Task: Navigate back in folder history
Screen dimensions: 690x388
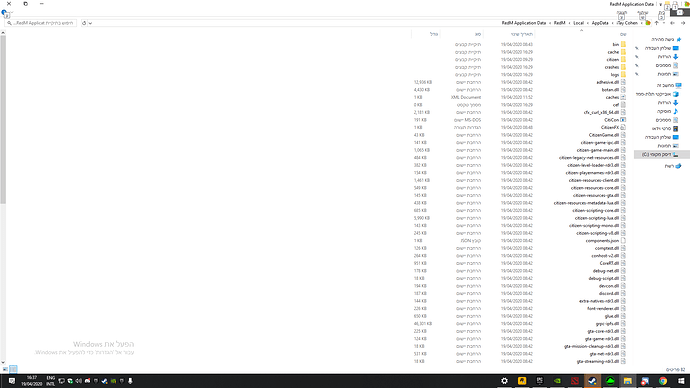Action: 683,23
